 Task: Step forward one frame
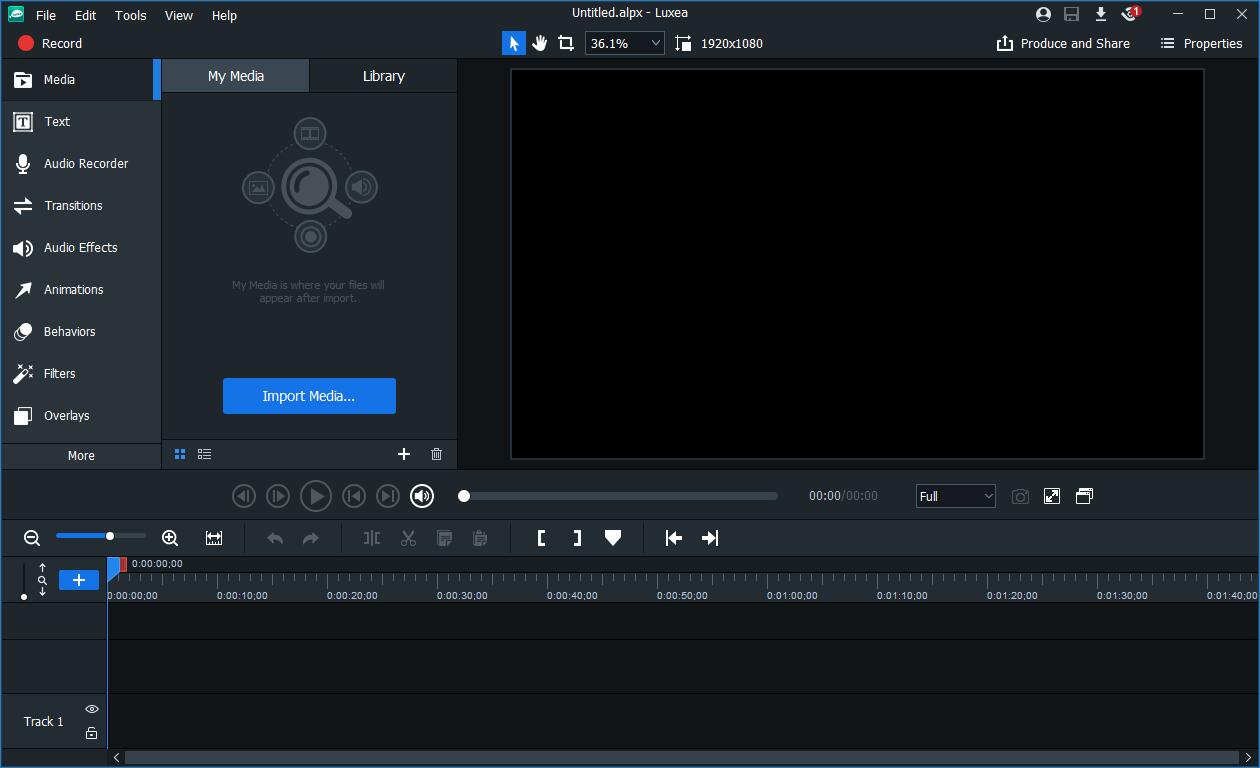click(x=278, y=496)
